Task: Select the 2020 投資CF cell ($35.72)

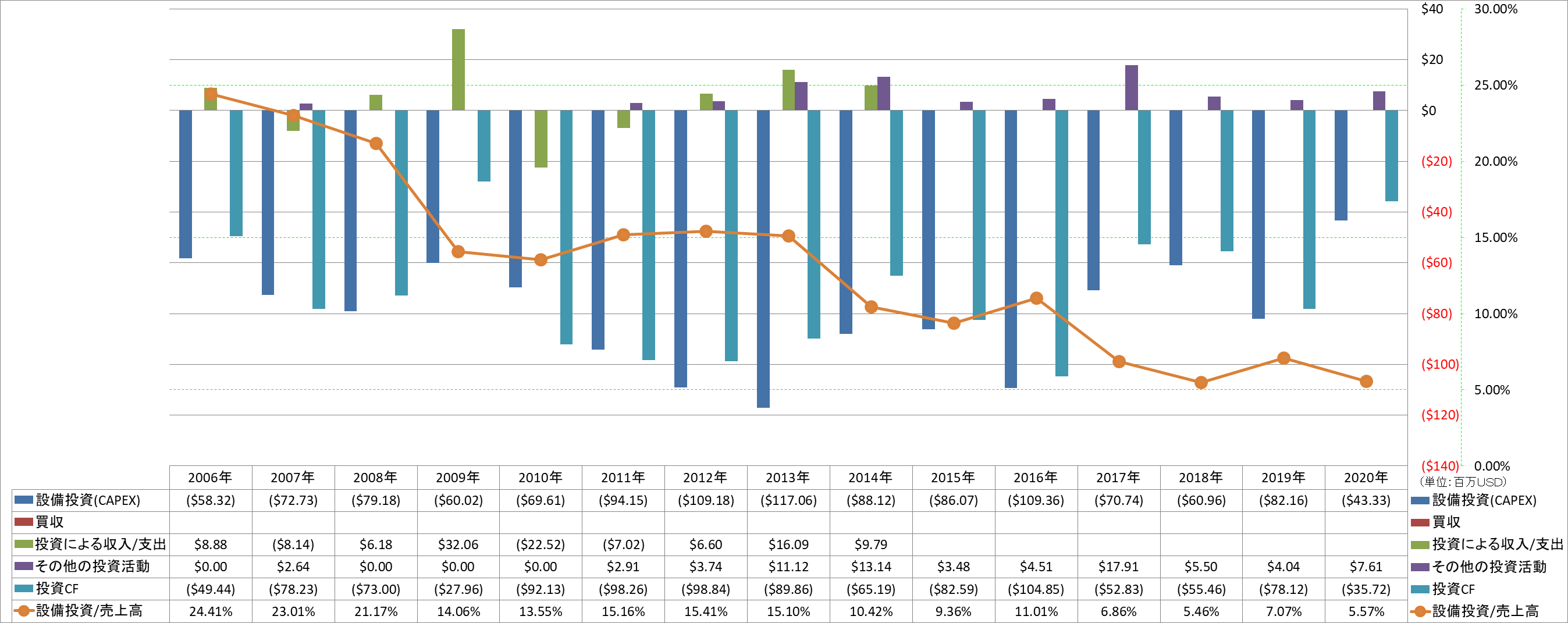Action: coord(1366,588)
